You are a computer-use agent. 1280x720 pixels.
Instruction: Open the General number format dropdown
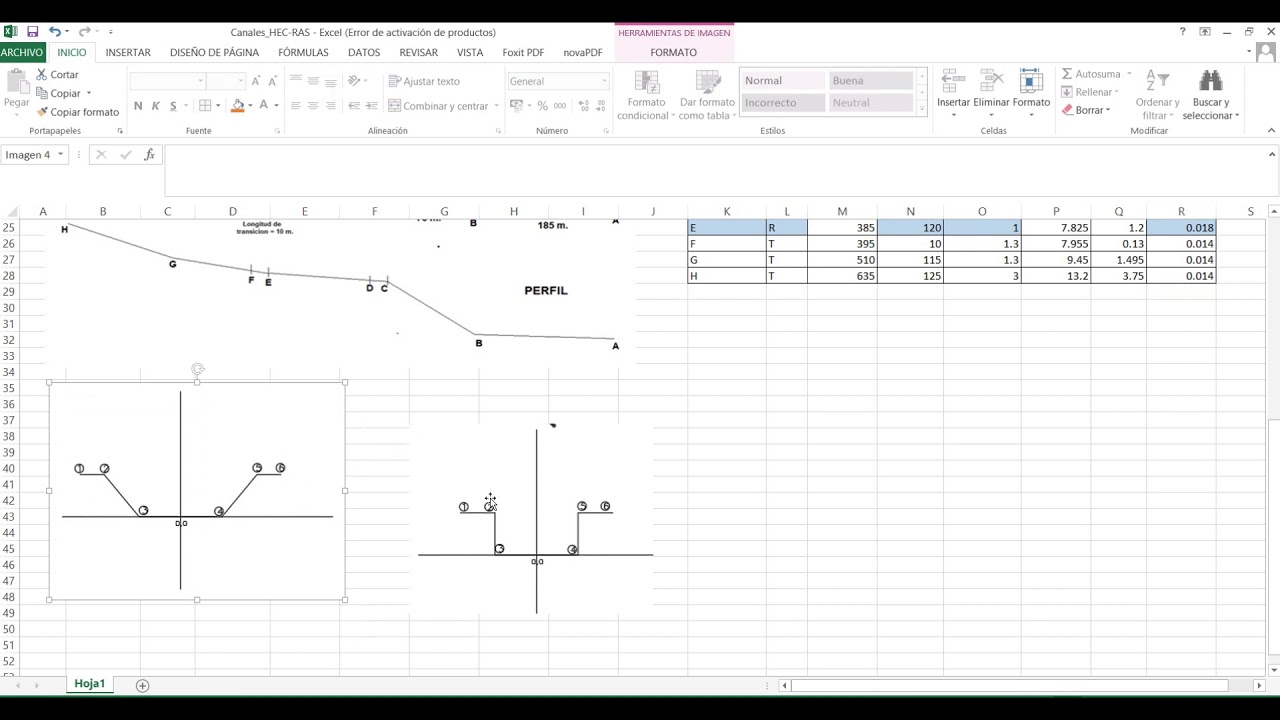click(x=603, y=81)
